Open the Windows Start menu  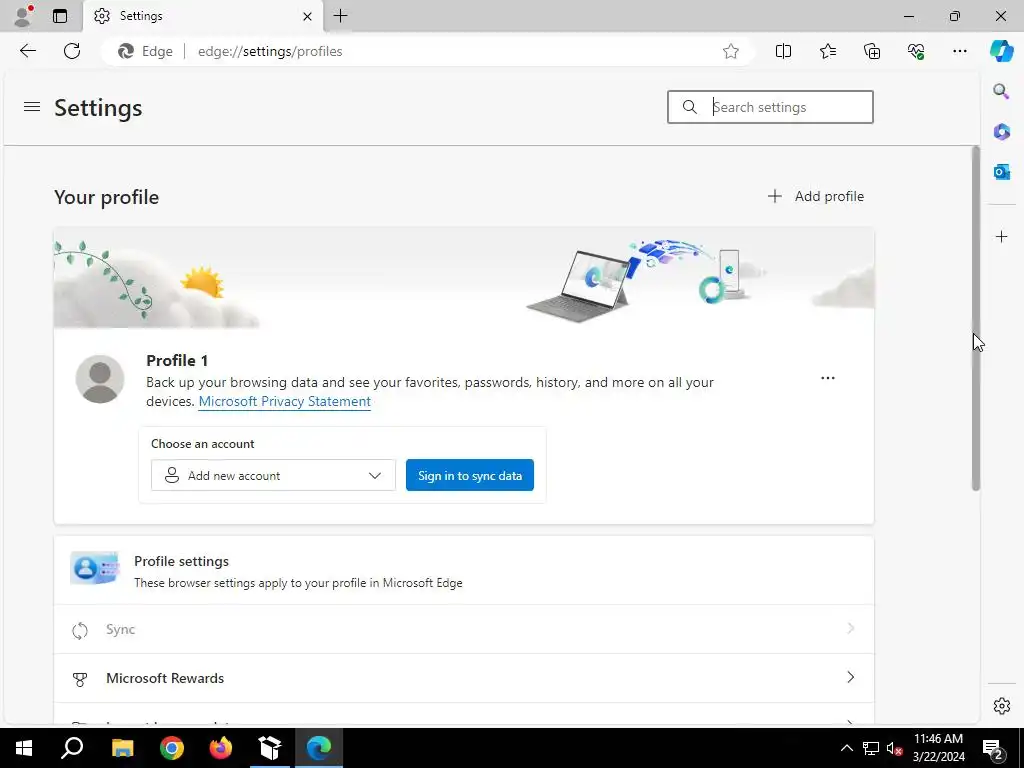(x=24, y=748)
